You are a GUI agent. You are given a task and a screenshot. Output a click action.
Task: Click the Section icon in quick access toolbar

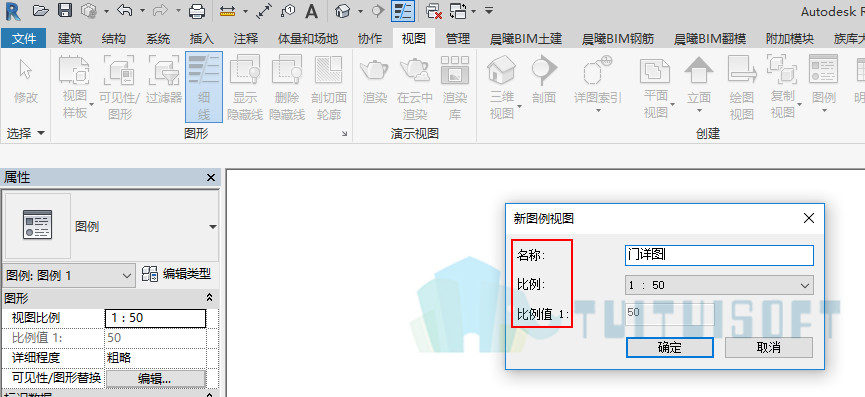point(378,10)
